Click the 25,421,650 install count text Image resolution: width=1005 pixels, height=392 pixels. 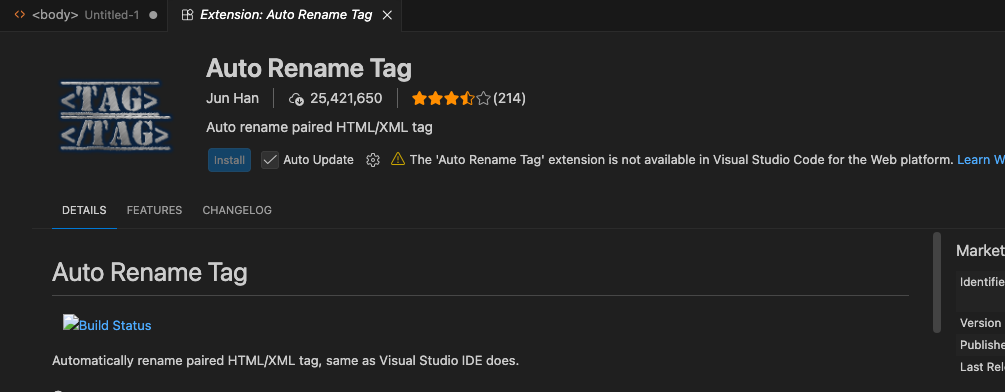pos(346,99)
